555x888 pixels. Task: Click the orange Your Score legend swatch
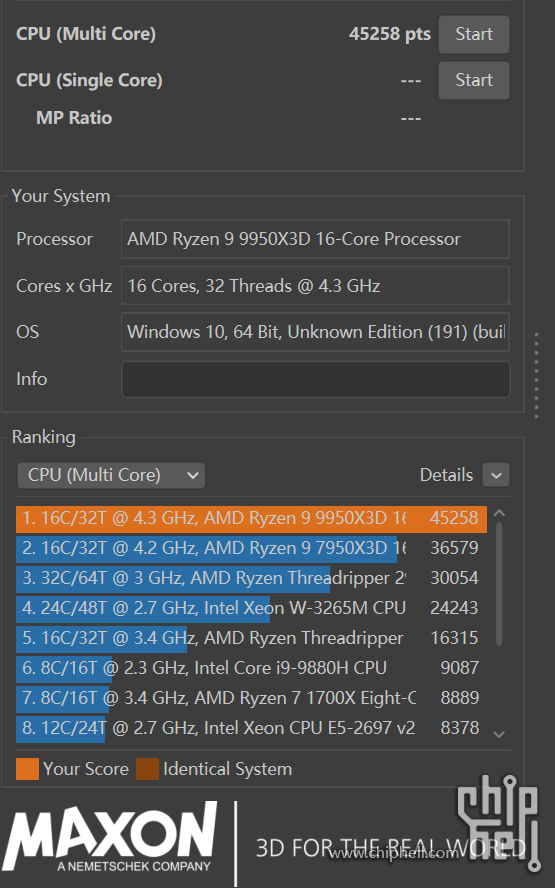point(27,769)
